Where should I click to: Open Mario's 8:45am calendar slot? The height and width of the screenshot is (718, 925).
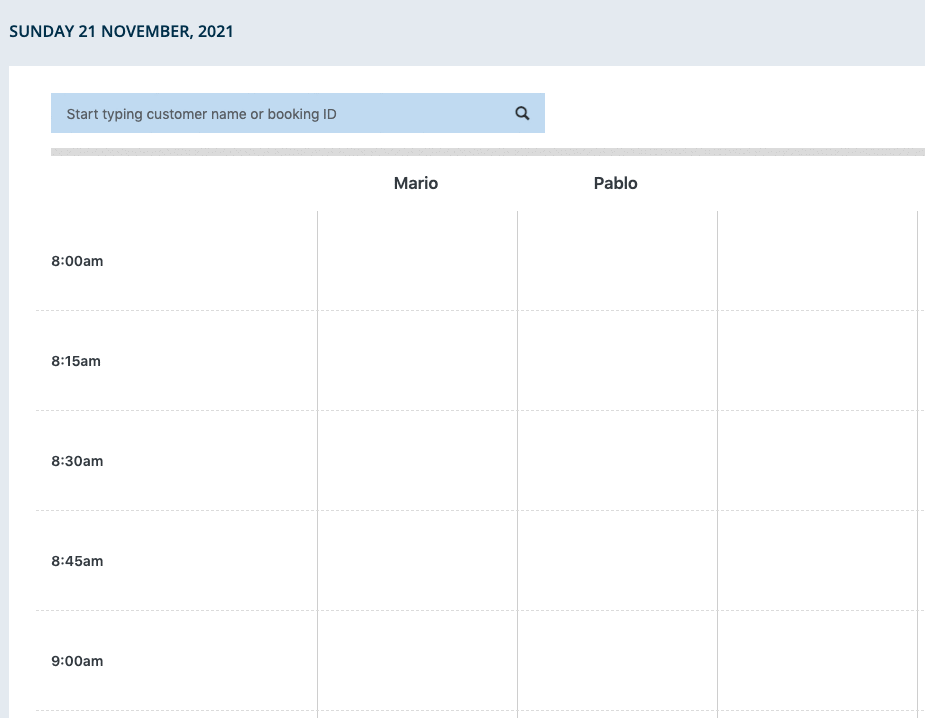417,561
